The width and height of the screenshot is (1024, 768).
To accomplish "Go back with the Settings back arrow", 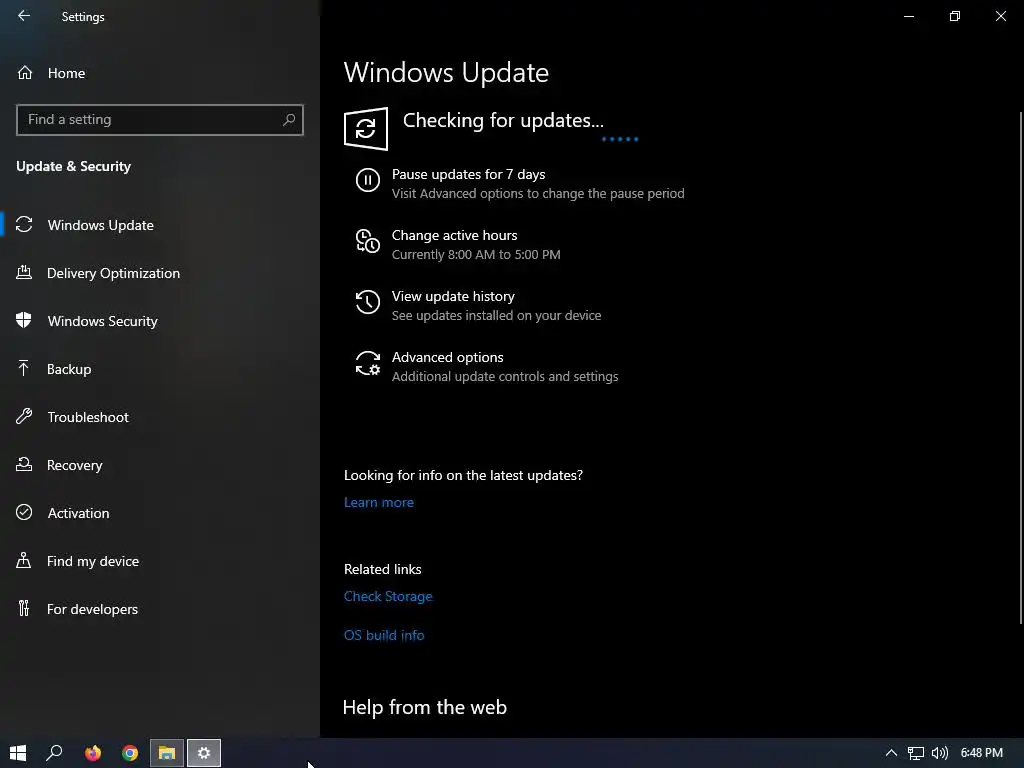I will (24, 16).
